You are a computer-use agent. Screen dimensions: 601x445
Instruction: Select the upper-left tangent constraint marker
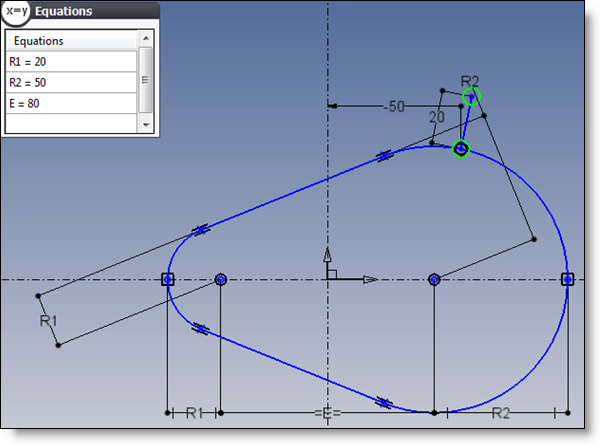(202, 228)
